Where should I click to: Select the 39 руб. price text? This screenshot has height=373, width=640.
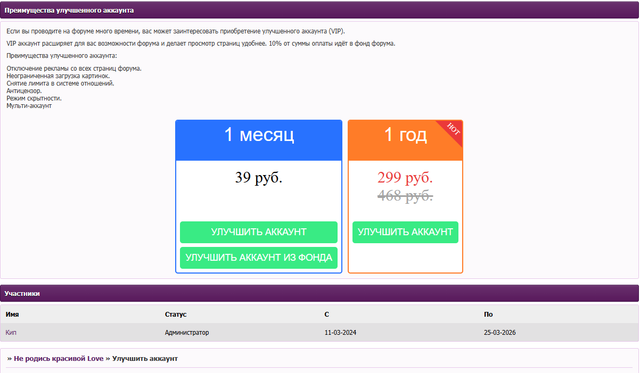point(259,178)
